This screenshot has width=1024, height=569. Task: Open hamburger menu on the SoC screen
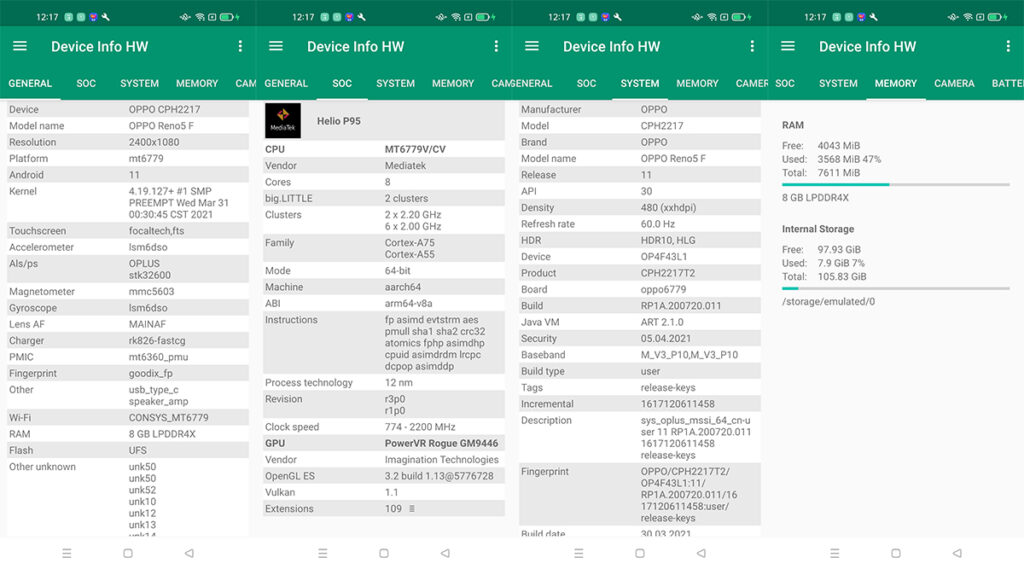click(276, 46)
